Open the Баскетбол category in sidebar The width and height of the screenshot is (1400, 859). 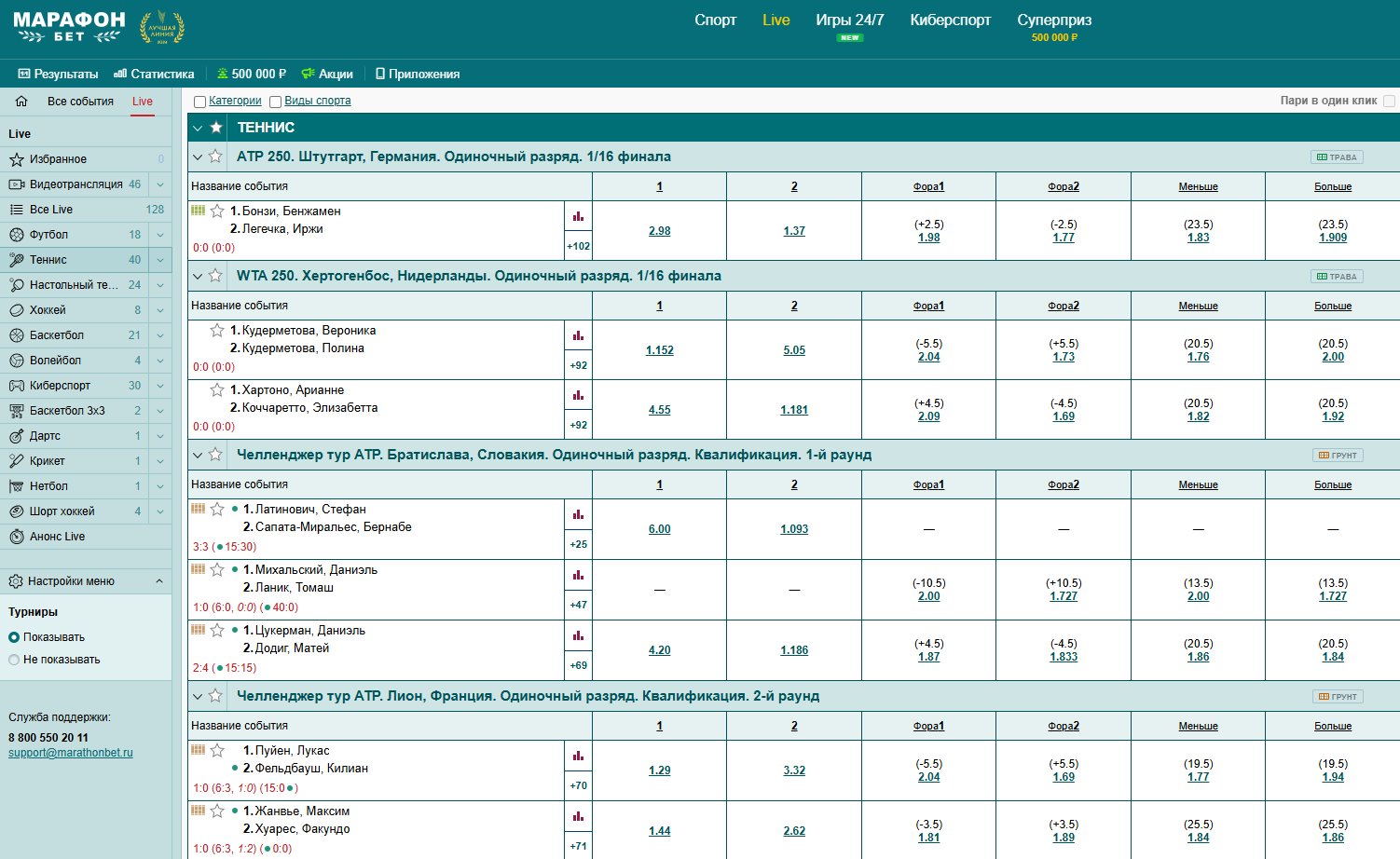point(57,335)
